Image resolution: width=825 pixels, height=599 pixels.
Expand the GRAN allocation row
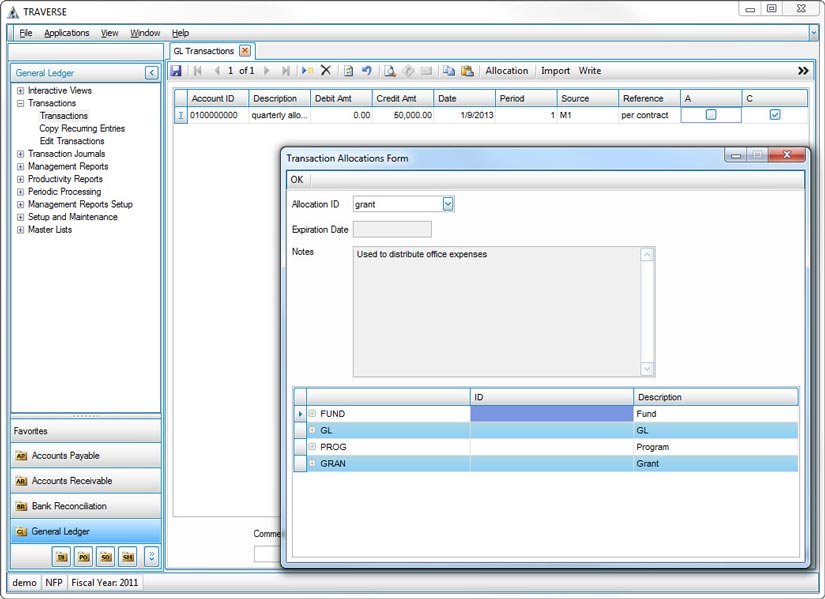312,463
